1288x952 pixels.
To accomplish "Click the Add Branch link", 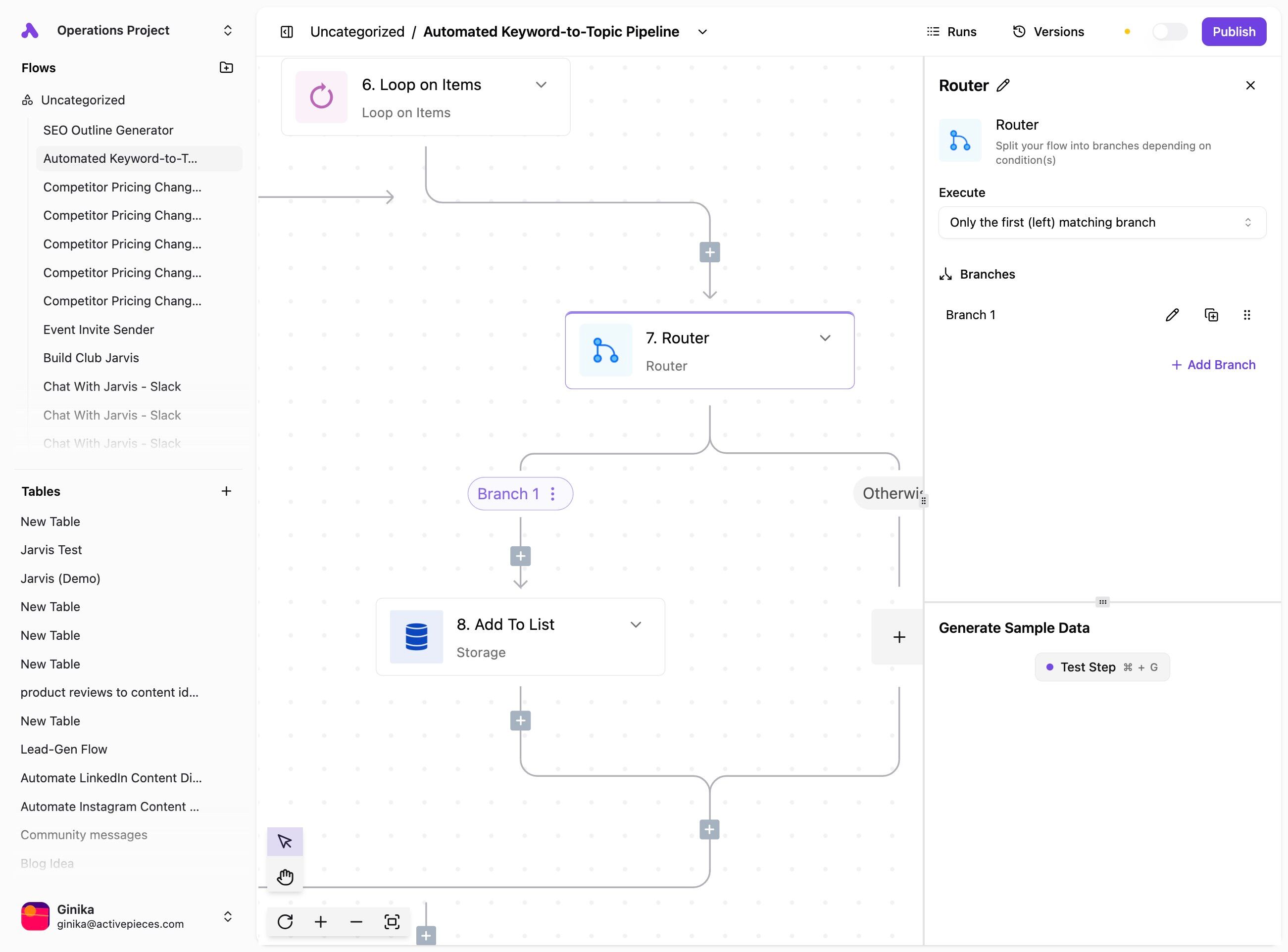I will (x=1213, y=365).
